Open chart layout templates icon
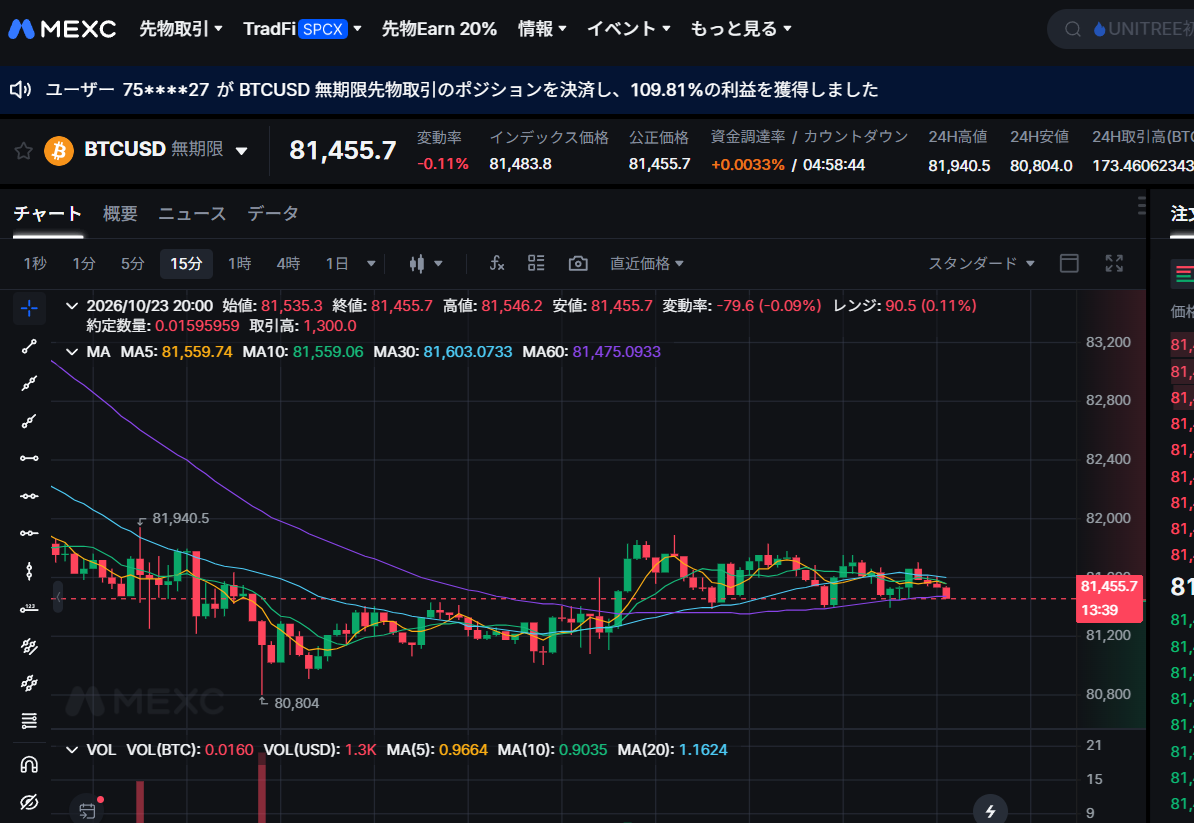 point(536,263)
